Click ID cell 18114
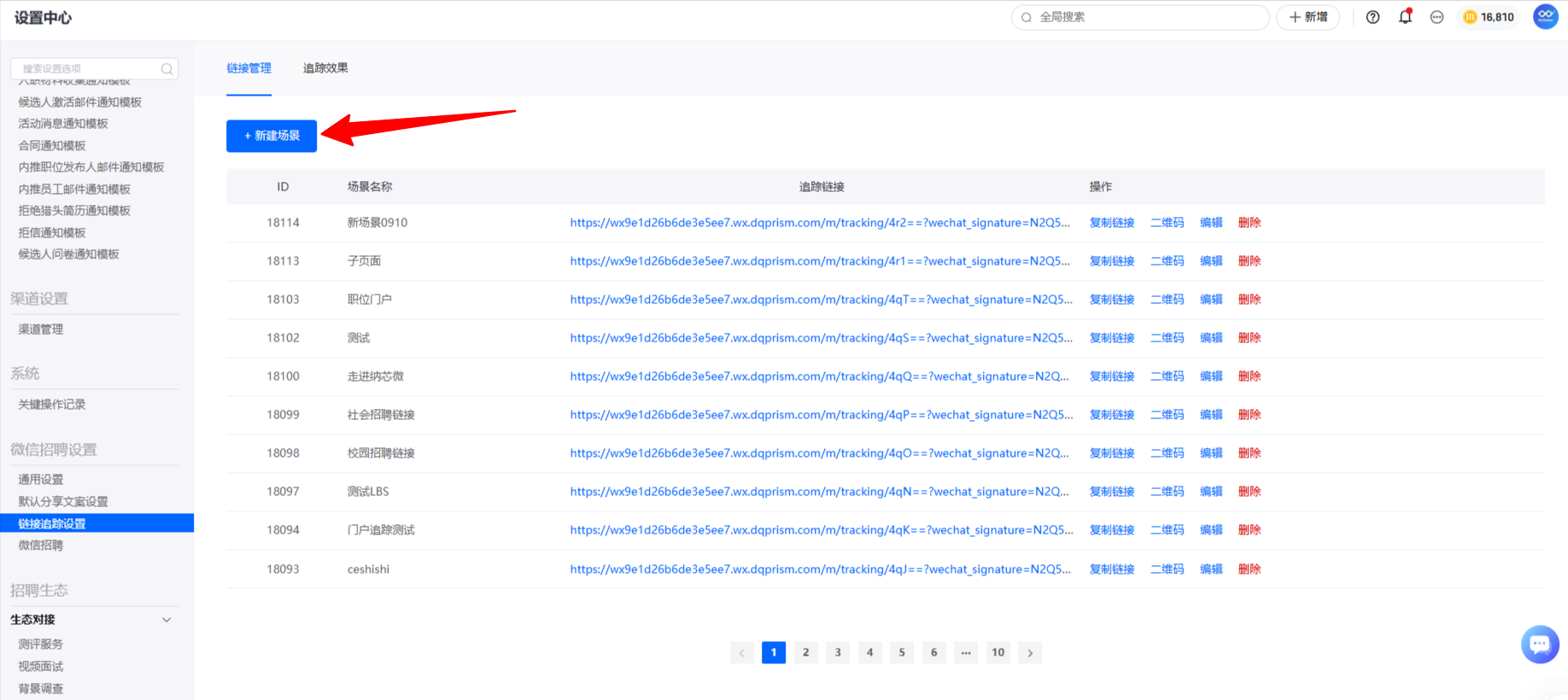The width and height of the screenshot is (1568, 700). click(x=283, y=223)
